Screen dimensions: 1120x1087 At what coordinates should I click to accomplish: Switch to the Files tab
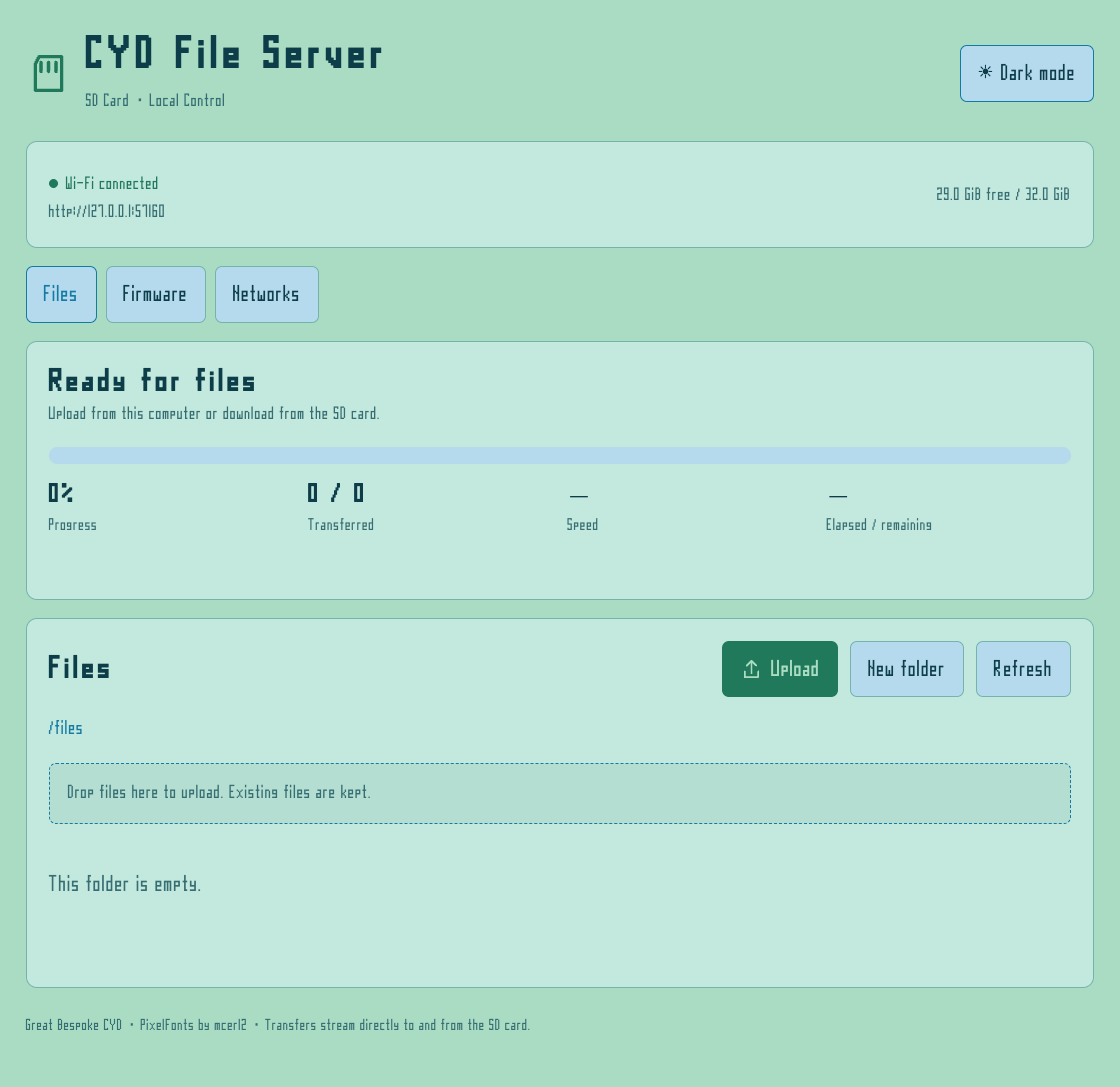61,294
